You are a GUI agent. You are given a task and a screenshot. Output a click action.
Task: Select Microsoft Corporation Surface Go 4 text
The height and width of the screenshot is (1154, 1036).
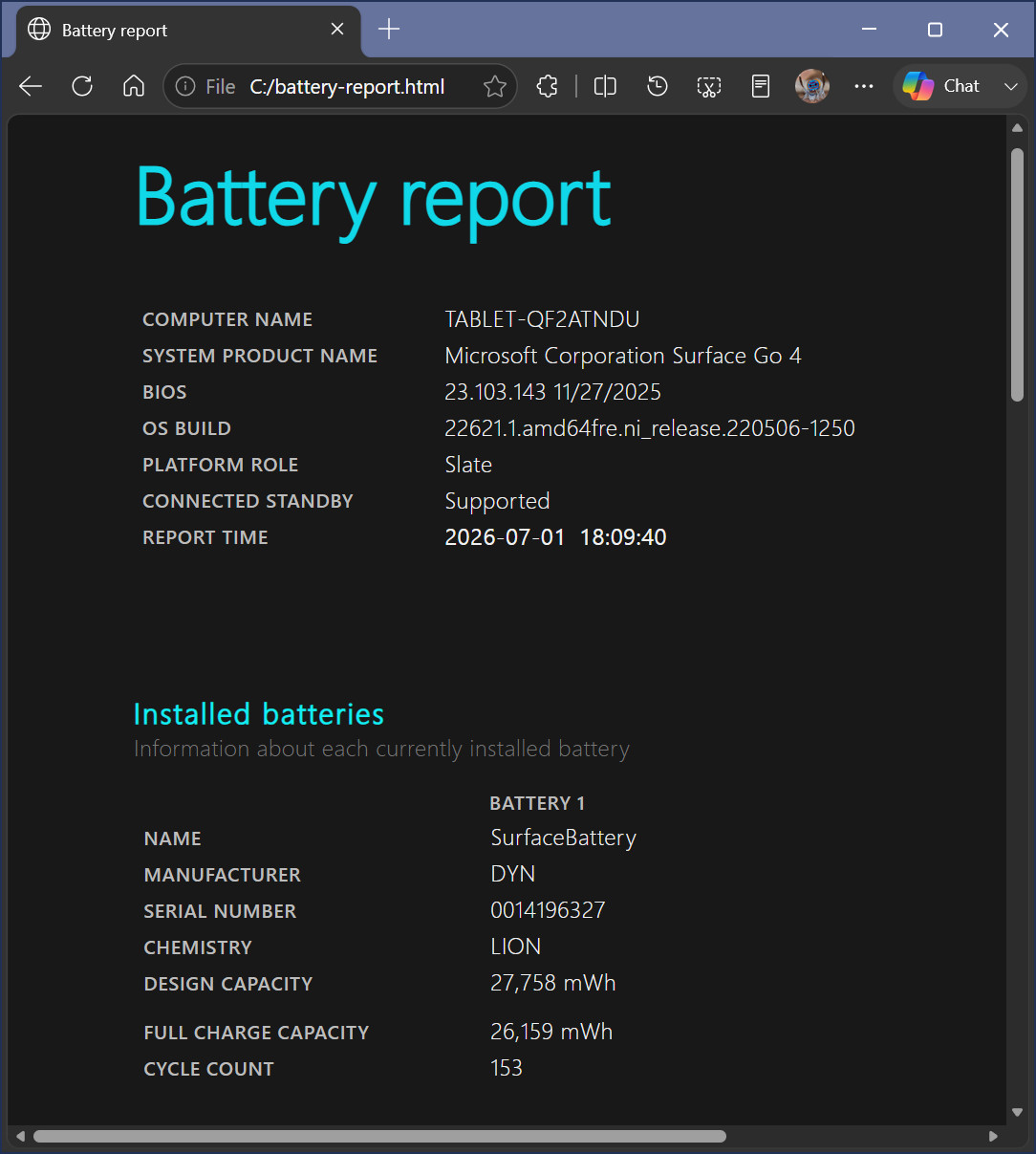click(623, 356)
